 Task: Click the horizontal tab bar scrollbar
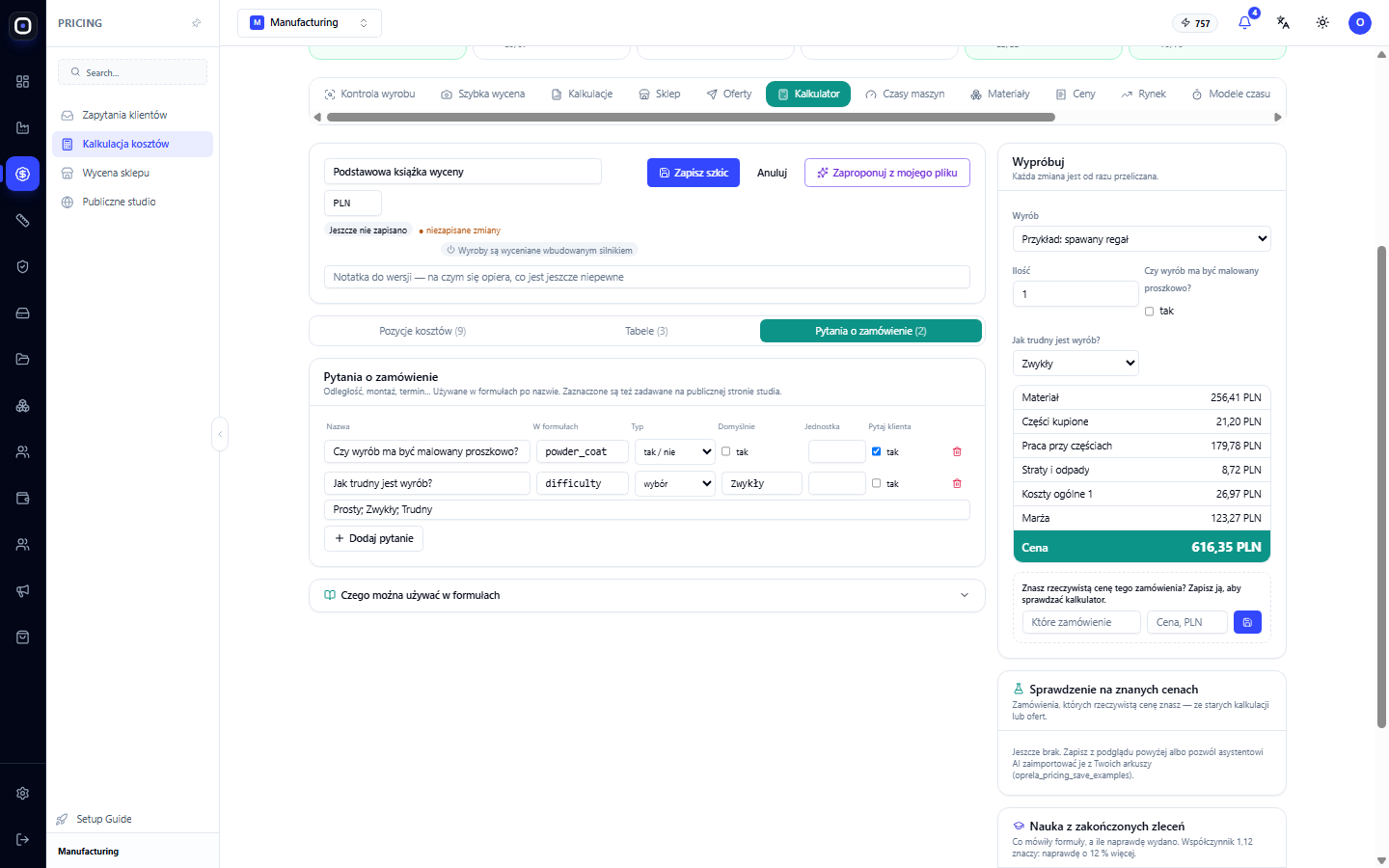tap(691, 117)
